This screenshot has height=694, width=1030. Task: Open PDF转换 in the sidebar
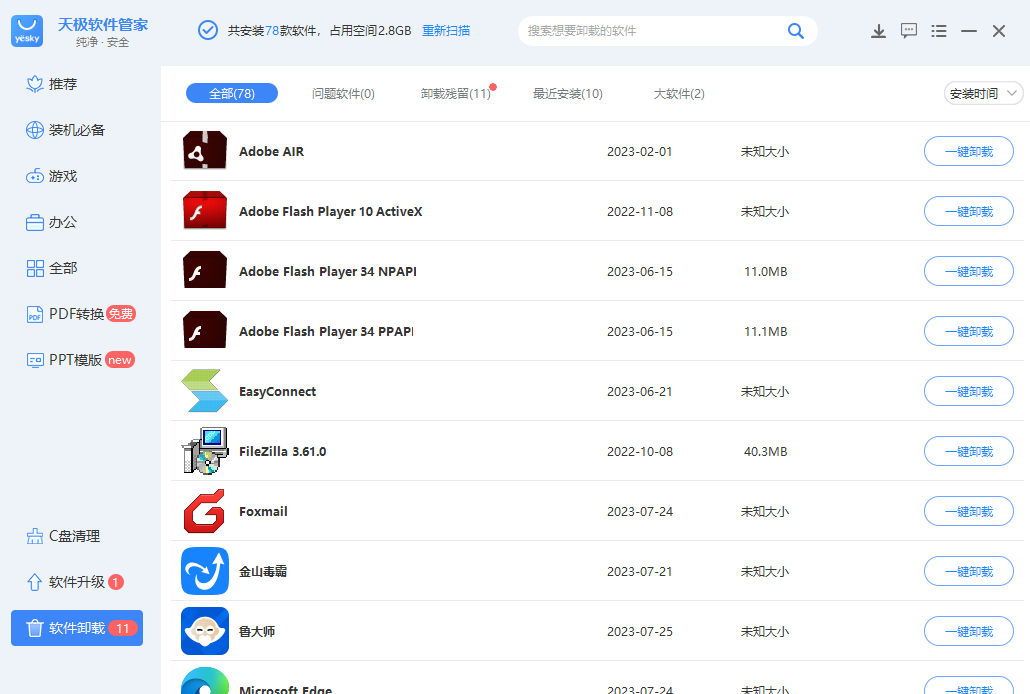[x=81, y=314]
